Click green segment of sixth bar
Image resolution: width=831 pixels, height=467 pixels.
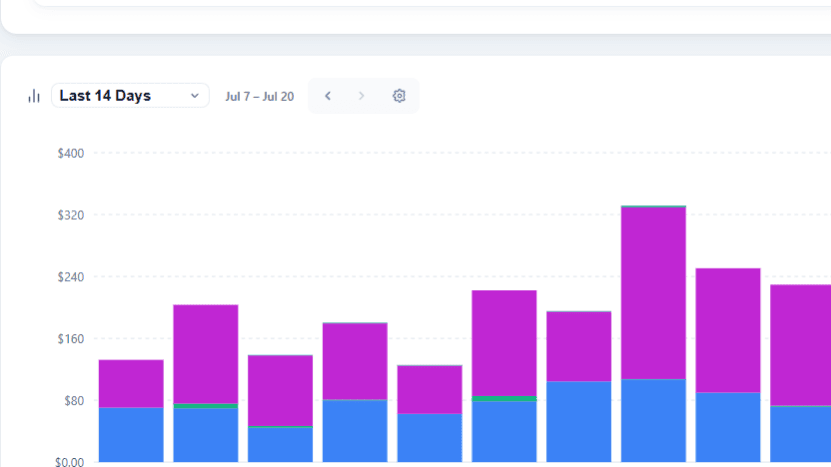coord(504,399)
